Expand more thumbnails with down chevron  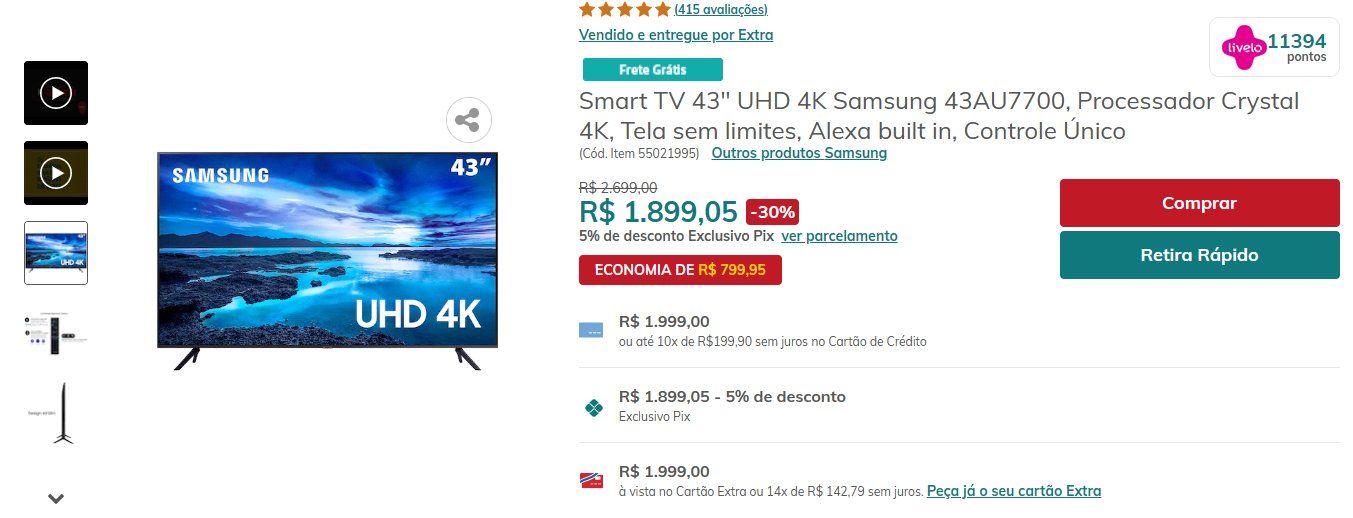click(56, 497)
